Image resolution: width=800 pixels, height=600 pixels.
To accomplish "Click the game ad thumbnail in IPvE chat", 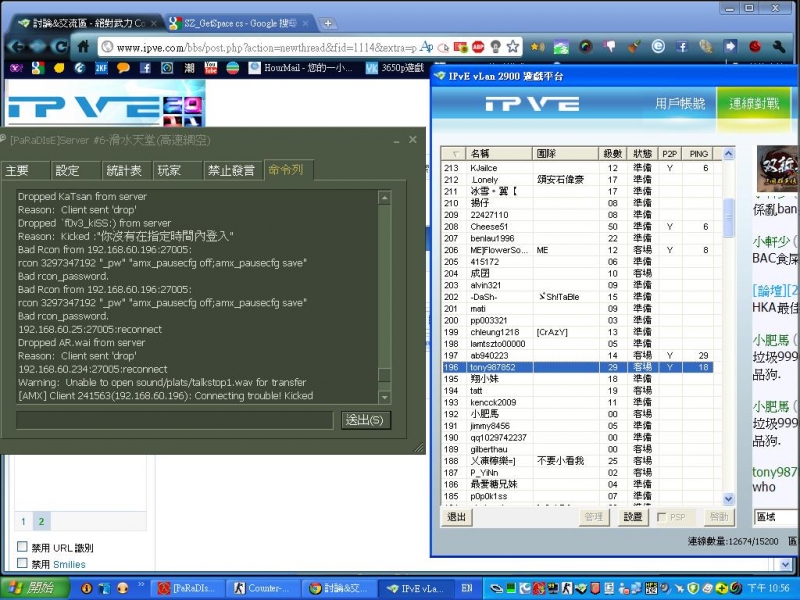I will [777, 168].
